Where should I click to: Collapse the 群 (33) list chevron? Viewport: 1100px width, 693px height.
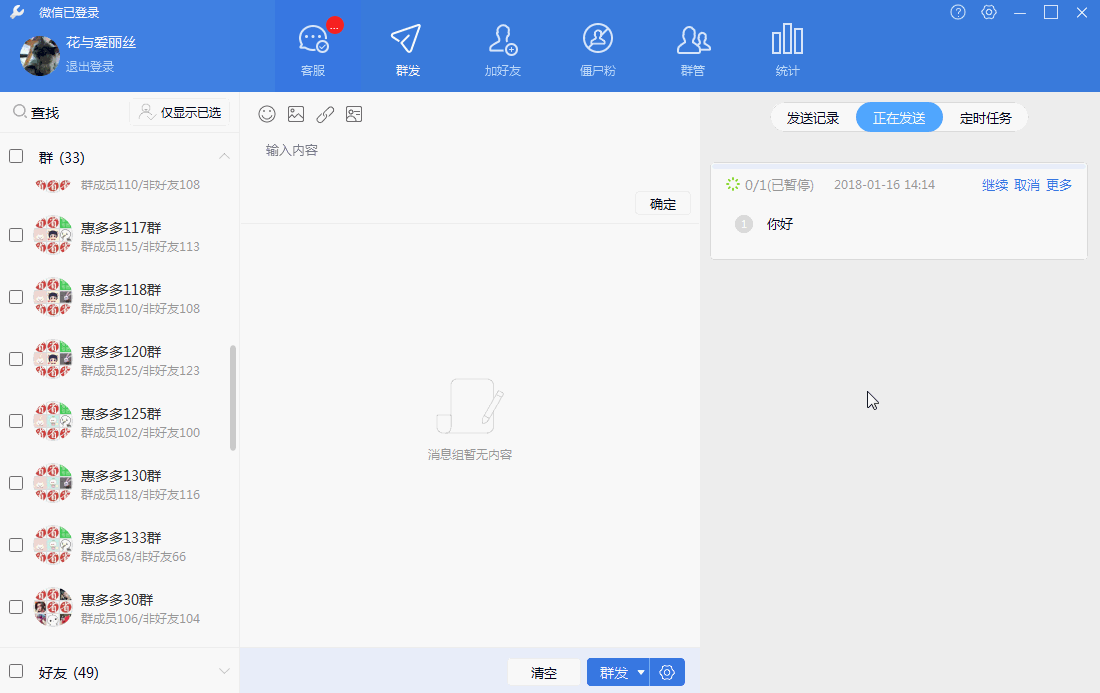point(224,156)
